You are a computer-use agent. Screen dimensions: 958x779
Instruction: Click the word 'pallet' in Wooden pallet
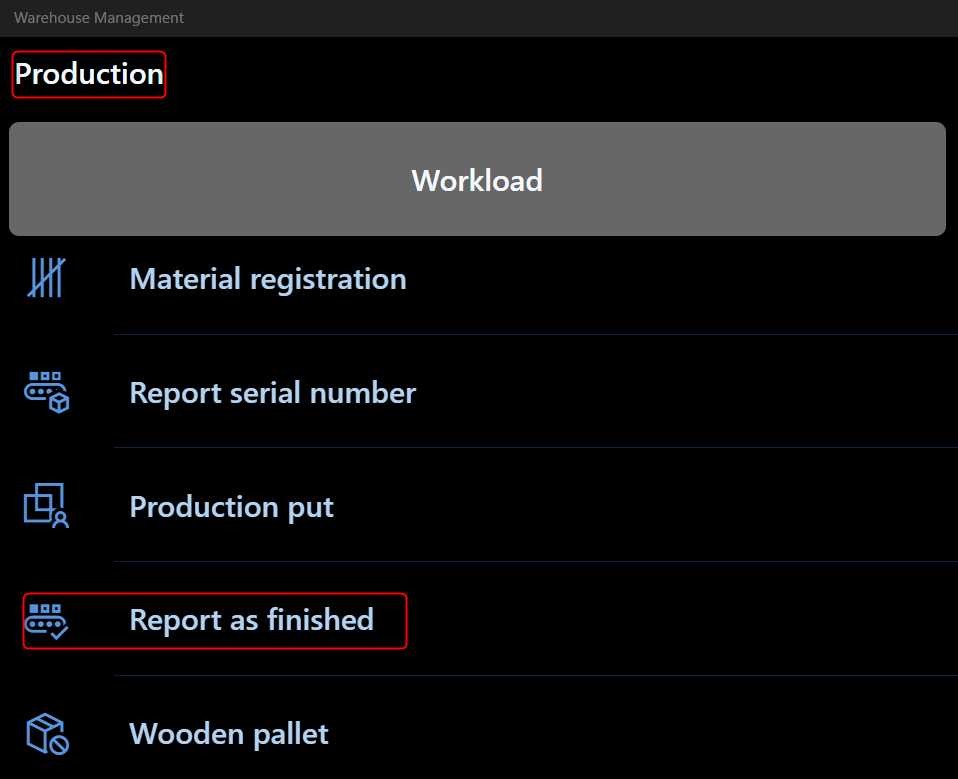pyautogui.click(x=291, y=734)
